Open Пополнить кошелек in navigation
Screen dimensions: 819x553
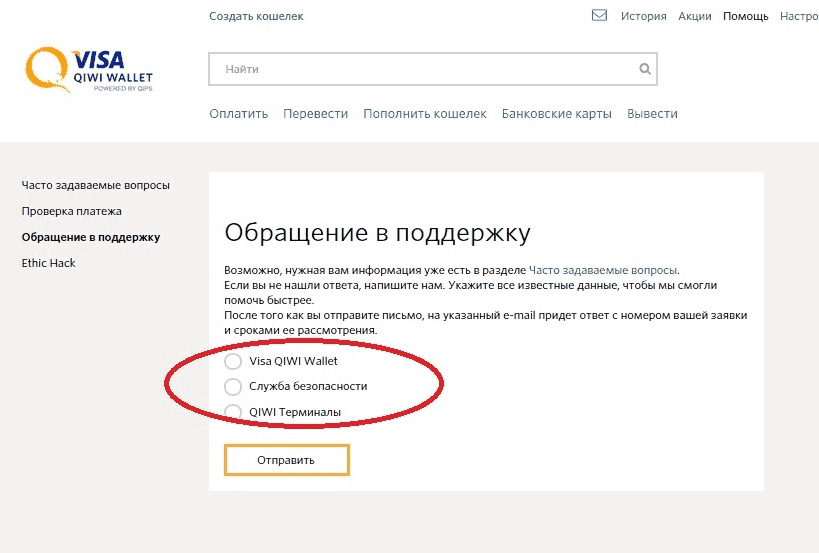pyautogui.click(x=425, y=114)
